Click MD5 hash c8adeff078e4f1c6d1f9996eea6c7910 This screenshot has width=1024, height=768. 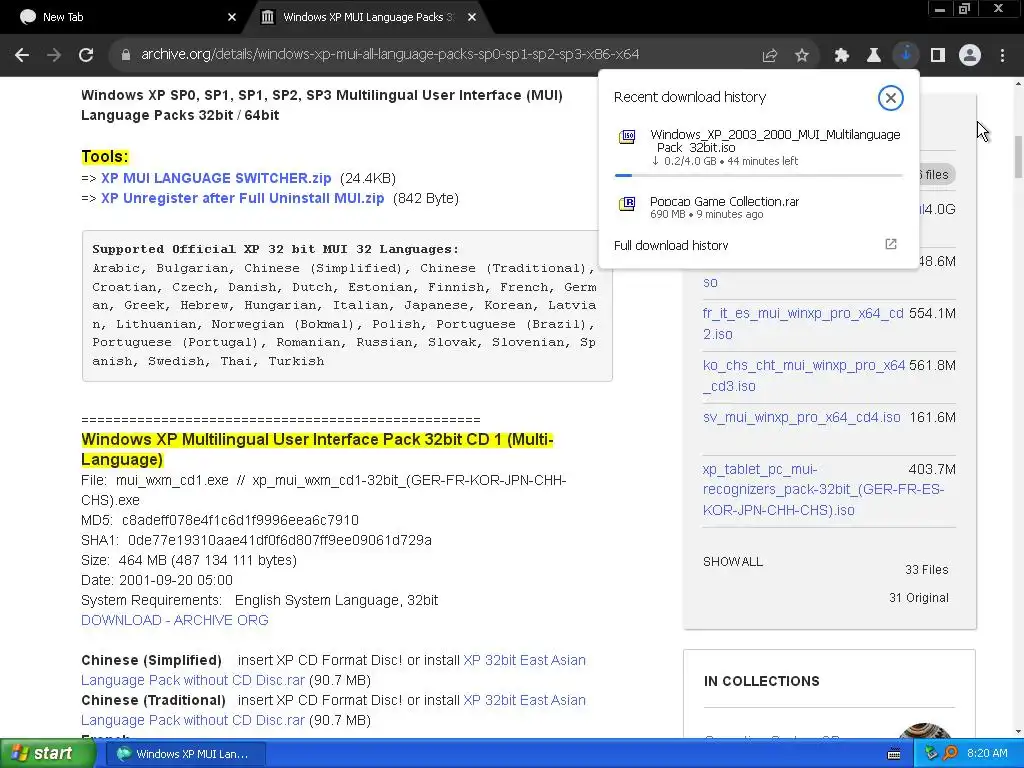[240, 520]
